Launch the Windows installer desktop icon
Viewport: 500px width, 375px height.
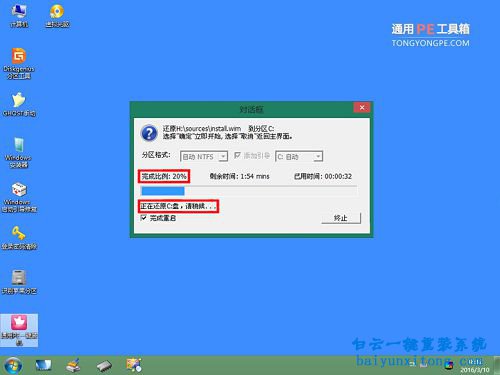(19, 152)
